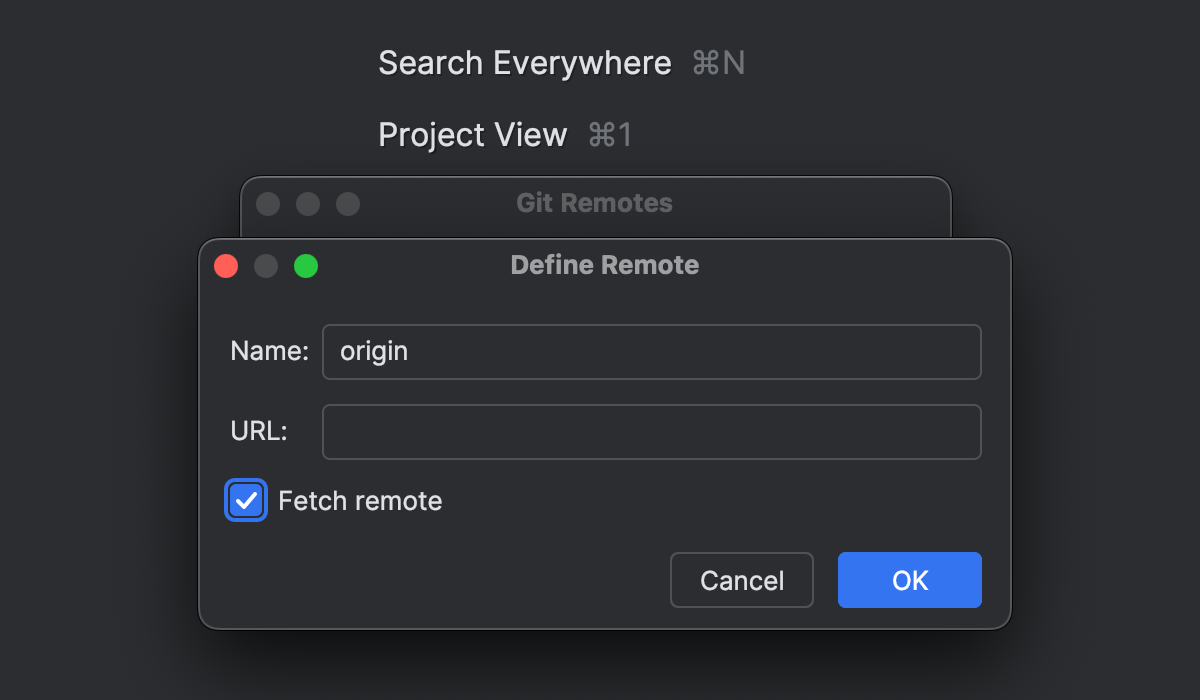The width and height of the screenshot is (1200, 700).
Task: Focus the Name field containing origin
Action: coord(651,352)
